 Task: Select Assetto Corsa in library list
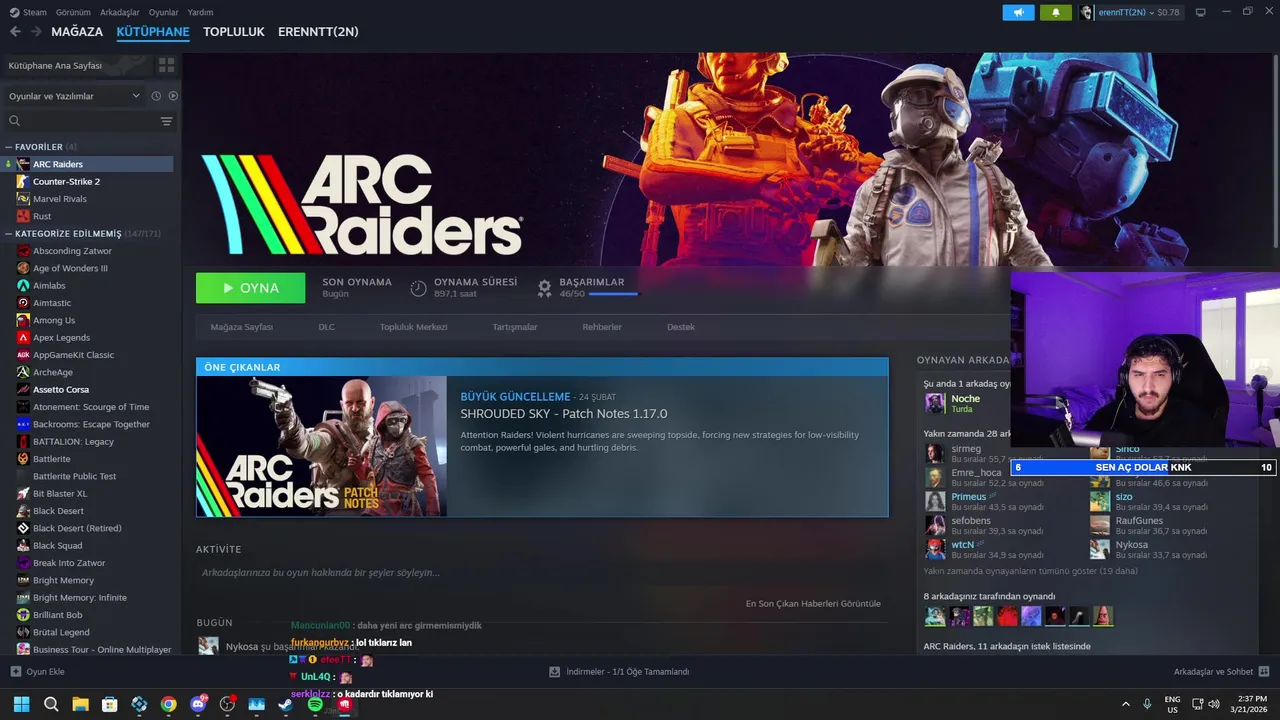click(x=60, y=389)
